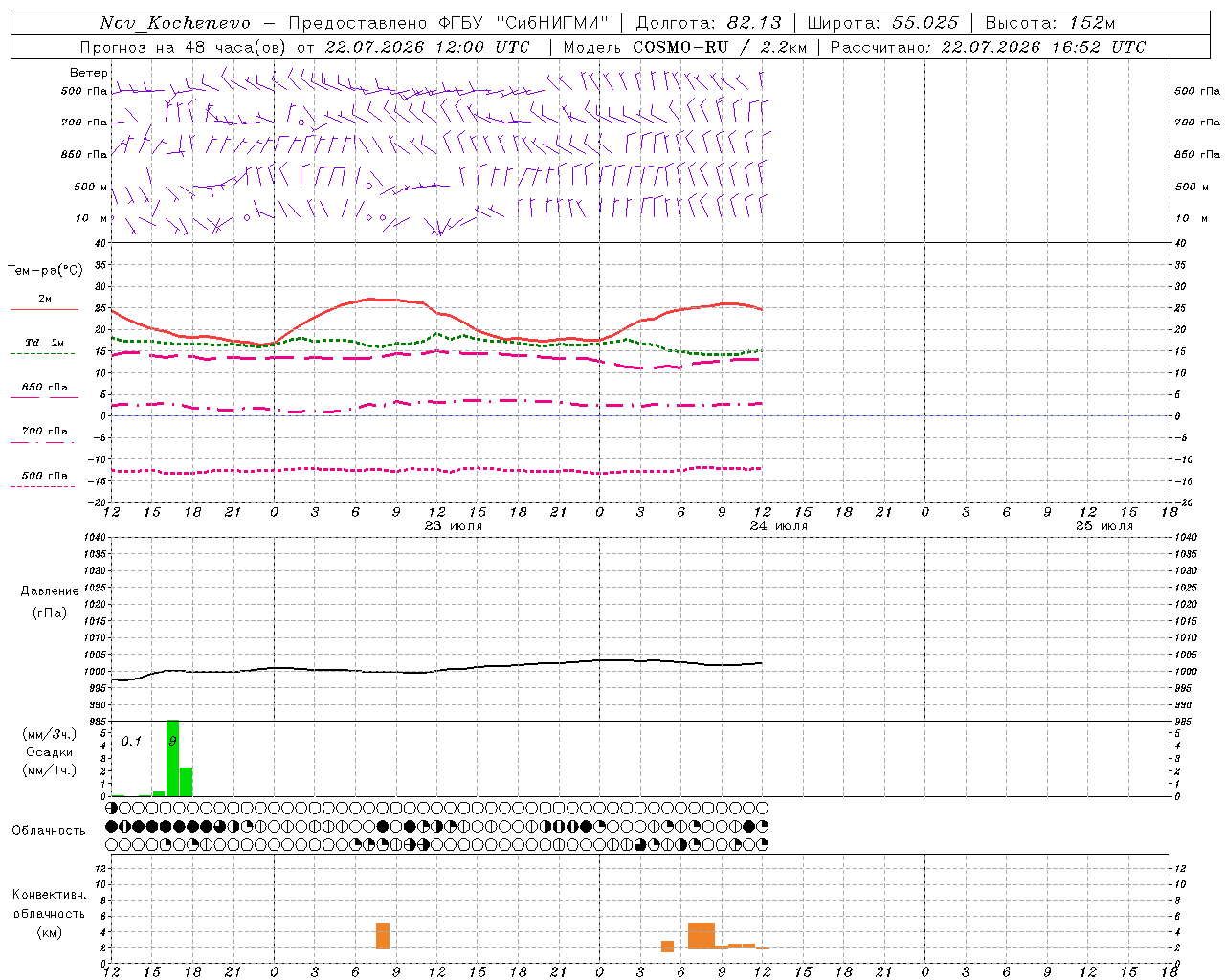
Task: Click the widest orange convective cloud bar
Action: coord(702,935)
